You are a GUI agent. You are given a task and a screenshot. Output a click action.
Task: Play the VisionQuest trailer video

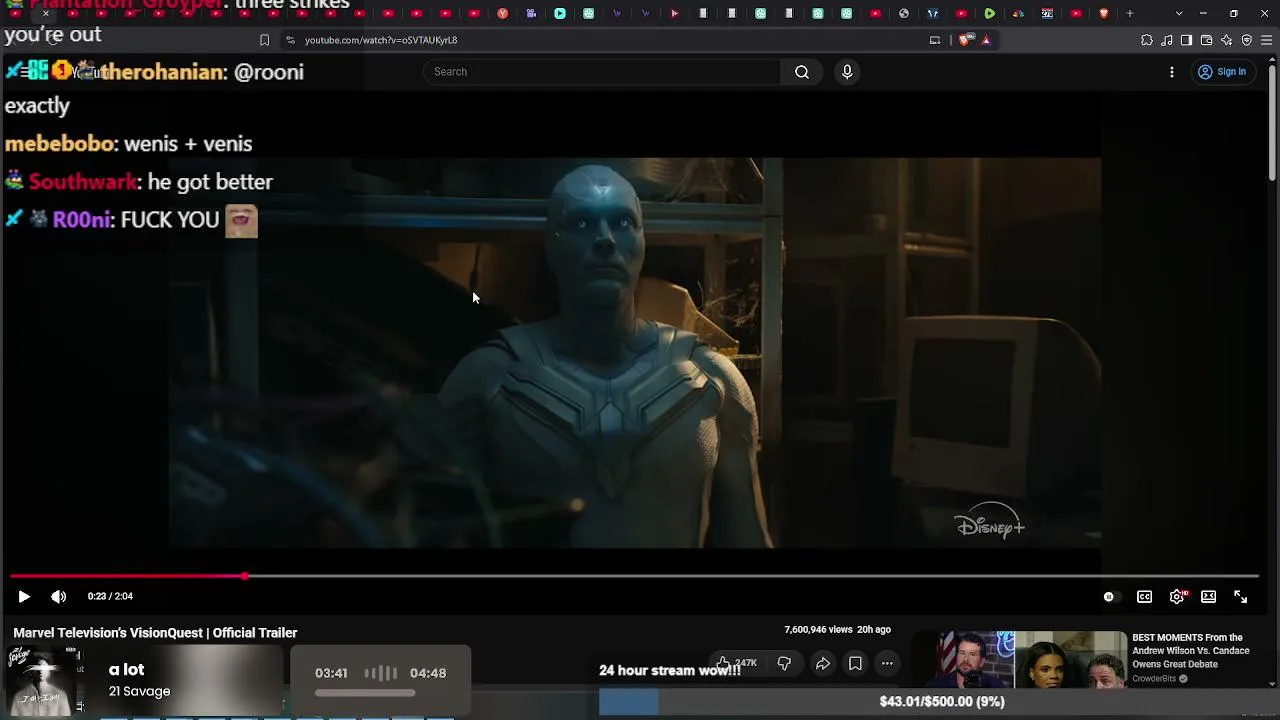[24, 597]
